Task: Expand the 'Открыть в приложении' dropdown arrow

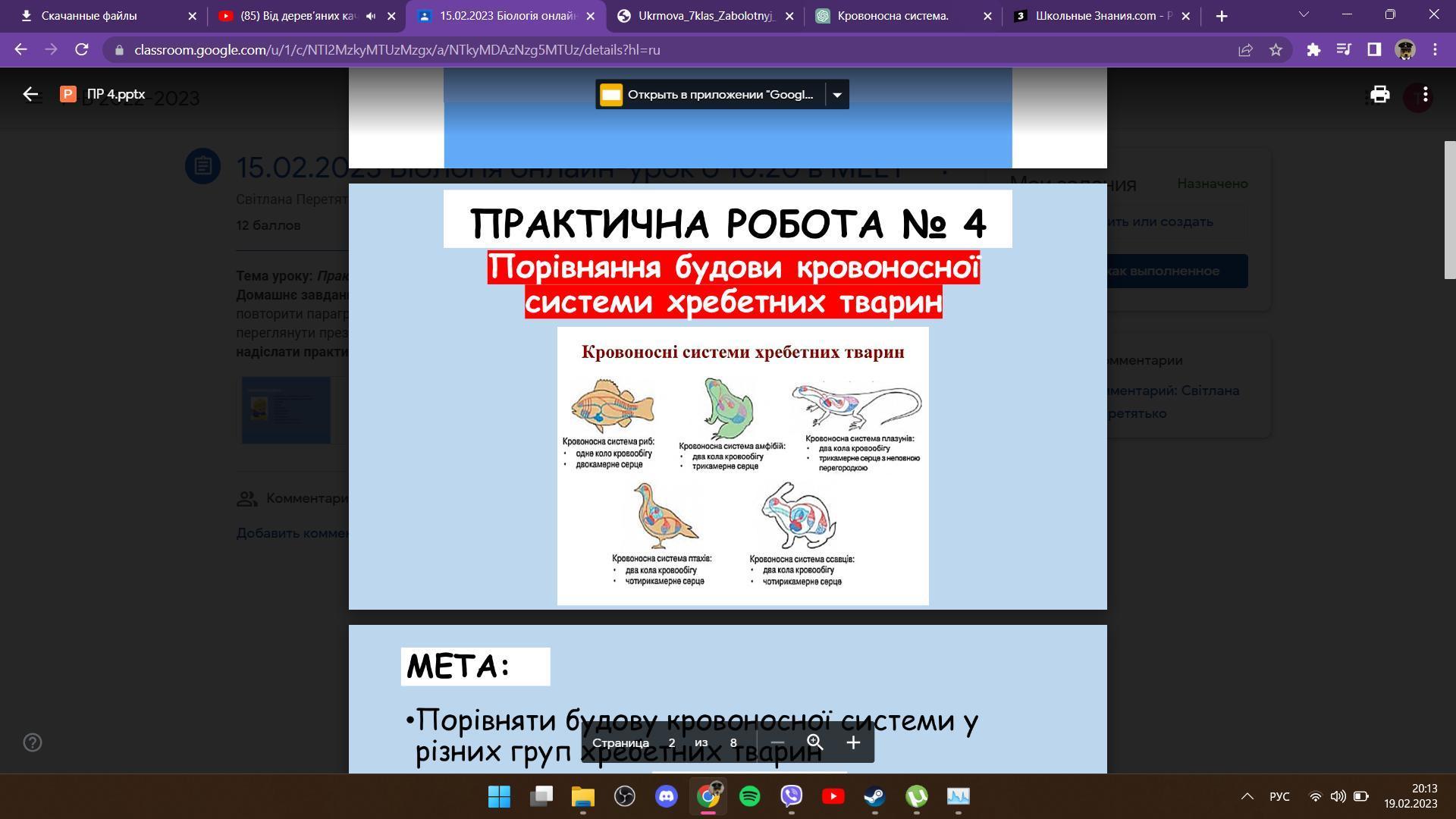Action: tap(837, 95)
